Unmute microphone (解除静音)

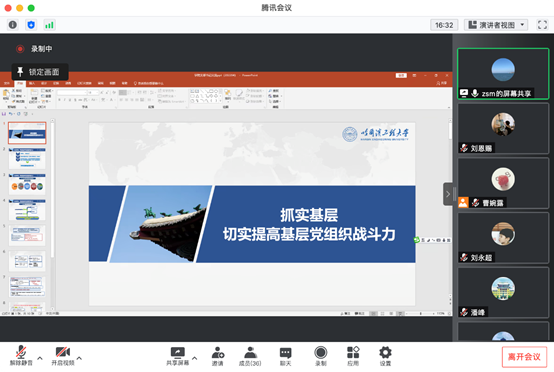click(x=21, y=356)
